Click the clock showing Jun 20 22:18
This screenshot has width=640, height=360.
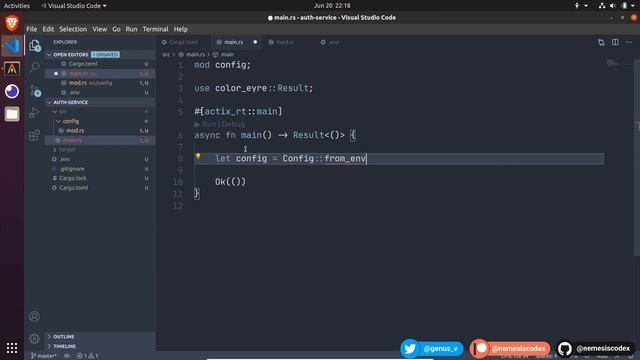pyautogui.click(x=332, y=6)
